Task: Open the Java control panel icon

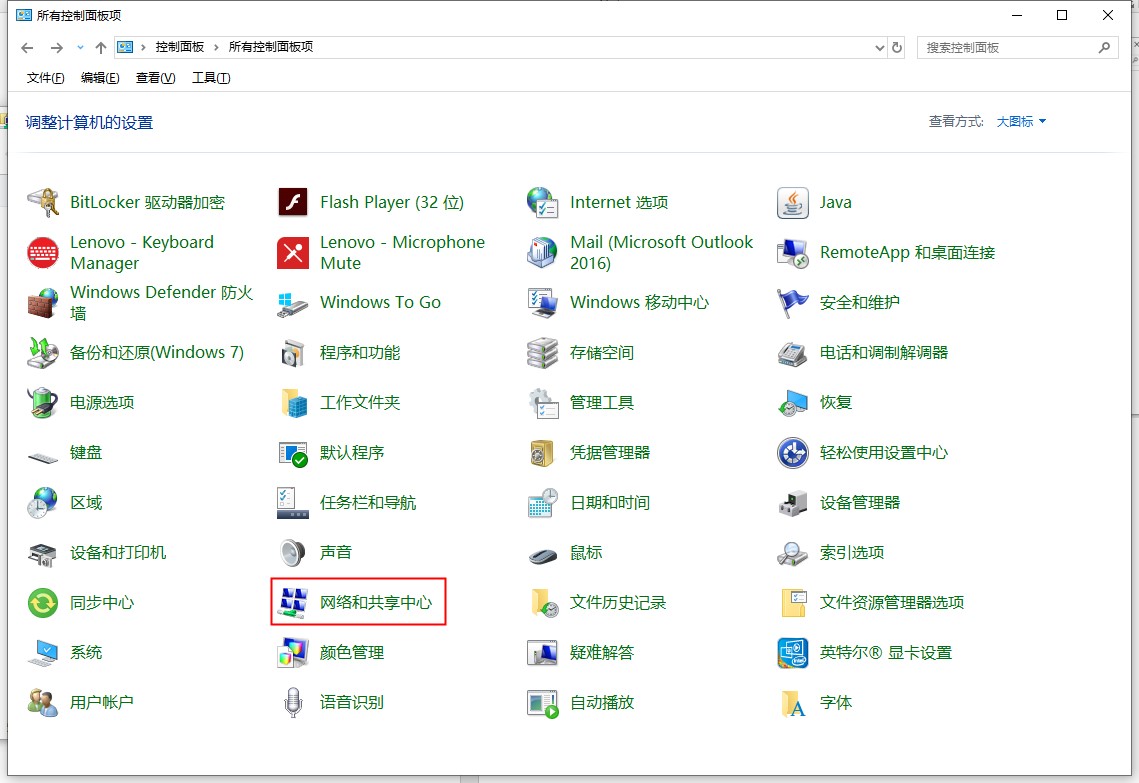Action: pyautogui.click(x=793, y=202)
